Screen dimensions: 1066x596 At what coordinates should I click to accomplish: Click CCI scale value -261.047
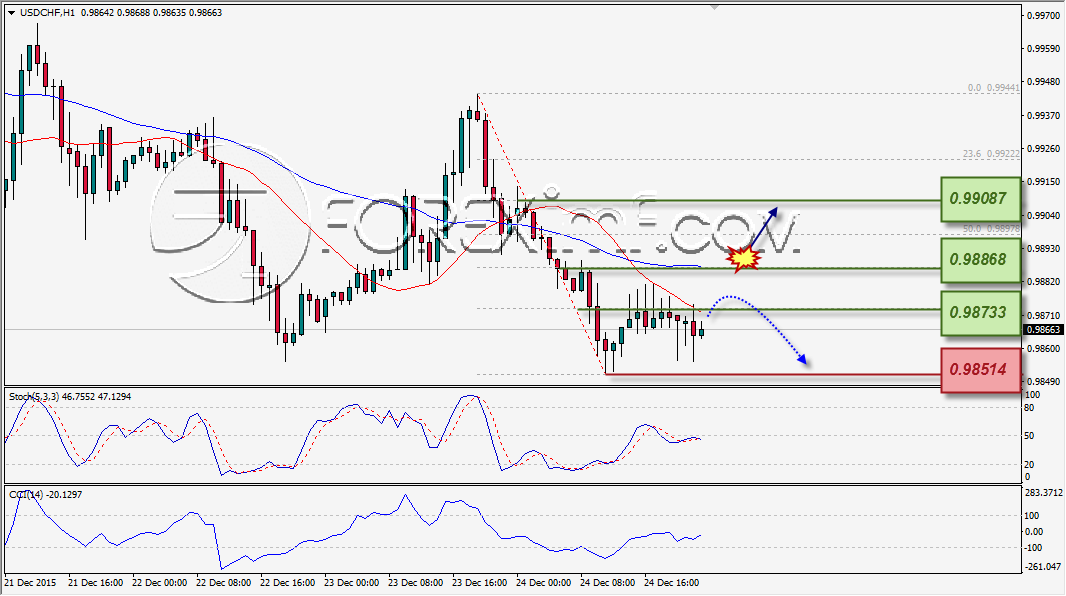click(1043, 567)
